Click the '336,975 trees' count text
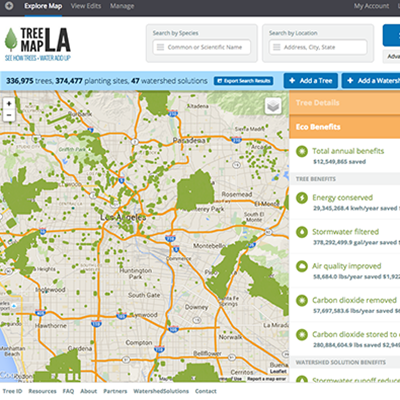This screenshot has width=400, height=400. (29, 81)
